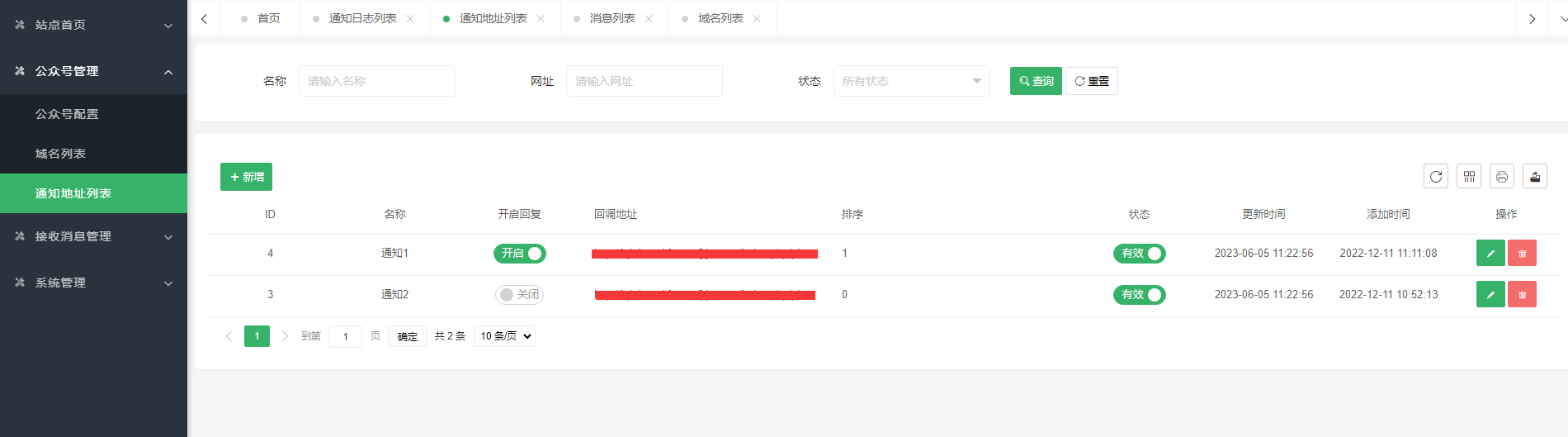Open the tab options dropdown at top right
1568x437 pixels.
pos(1562,18)
